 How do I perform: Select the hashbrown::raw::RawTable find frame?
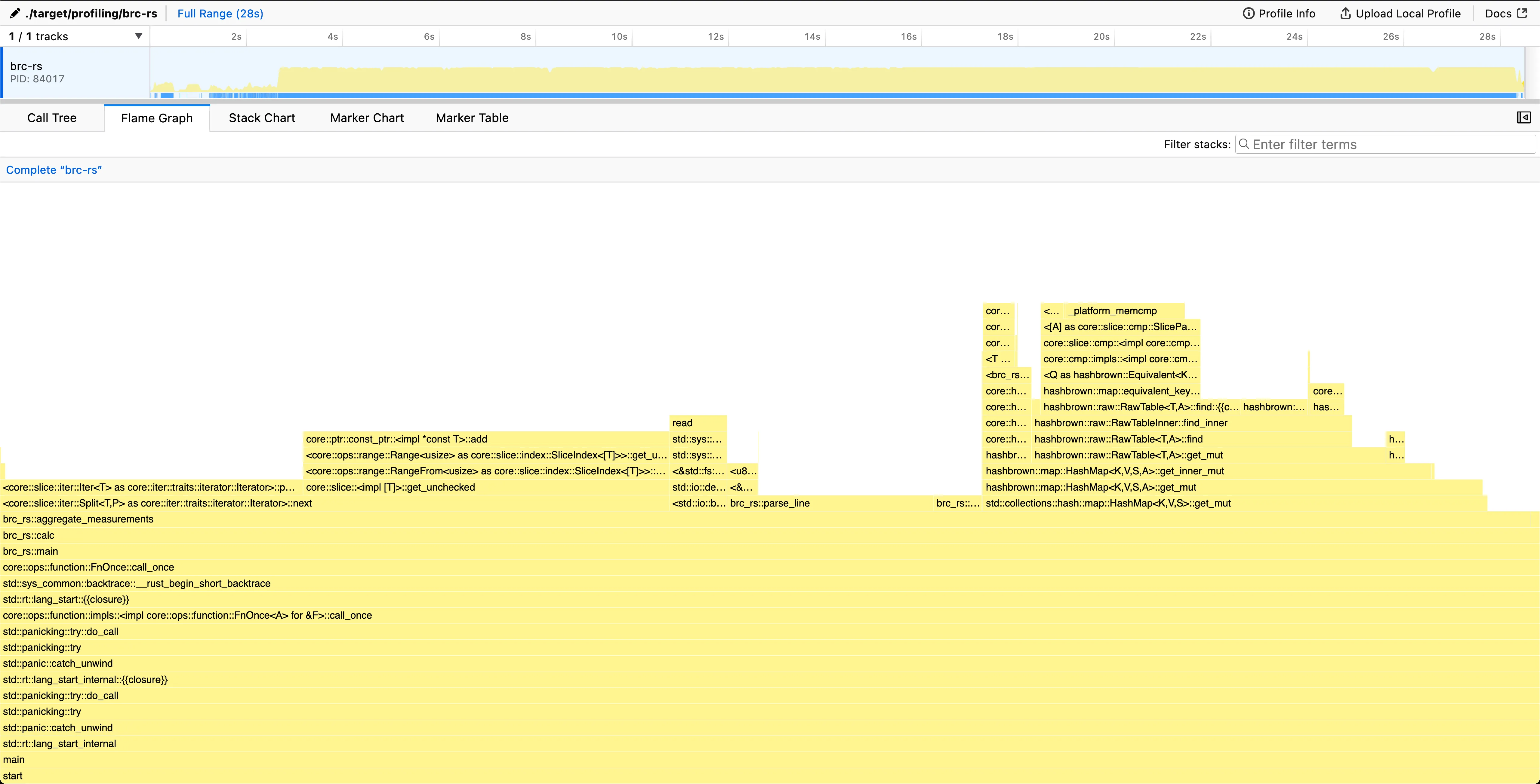pyautogui.click(x=1118, y=439)
